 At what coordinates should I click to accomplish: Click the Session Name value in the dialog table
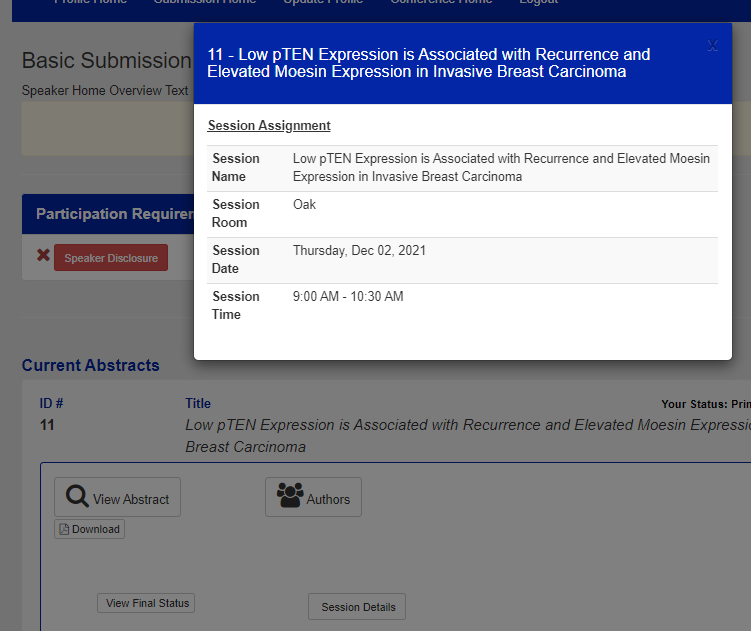click(501, 168)
